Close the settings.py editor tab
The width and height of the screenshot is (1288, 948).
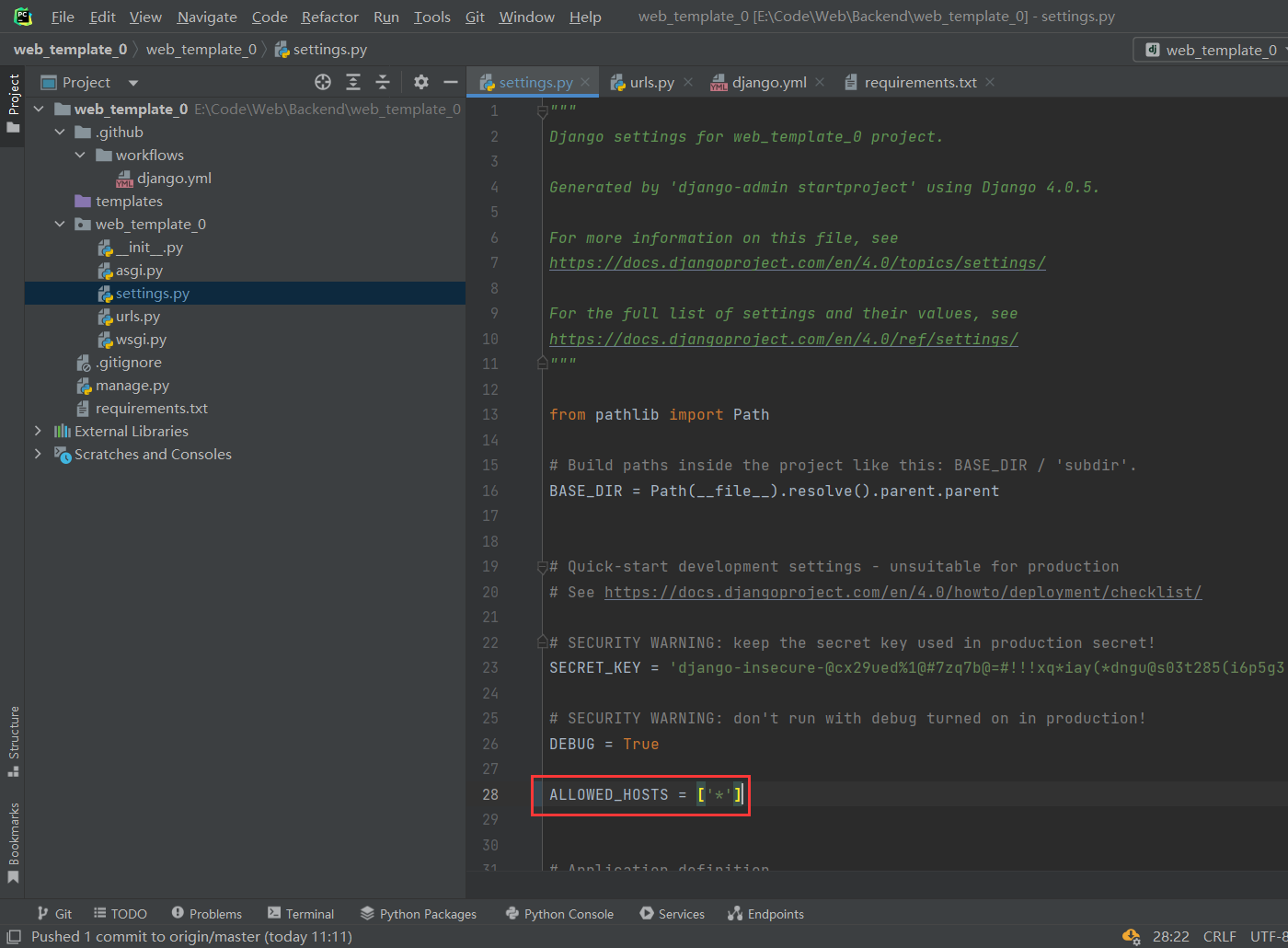click(x=585, y=83)
